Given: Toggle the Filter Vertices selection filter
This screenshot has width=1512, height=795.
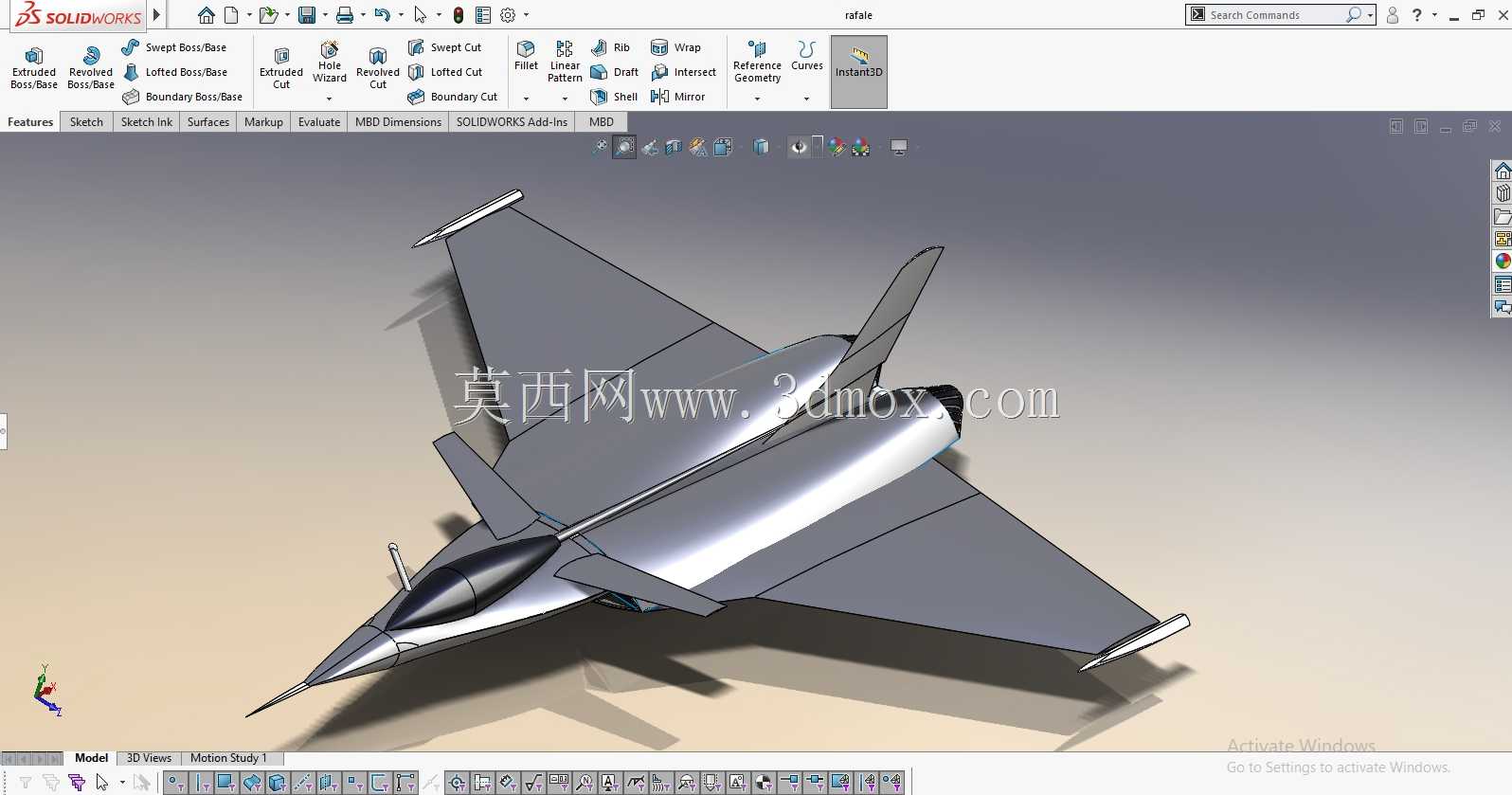Looking at the screenshot, I should tap(175, 783).
